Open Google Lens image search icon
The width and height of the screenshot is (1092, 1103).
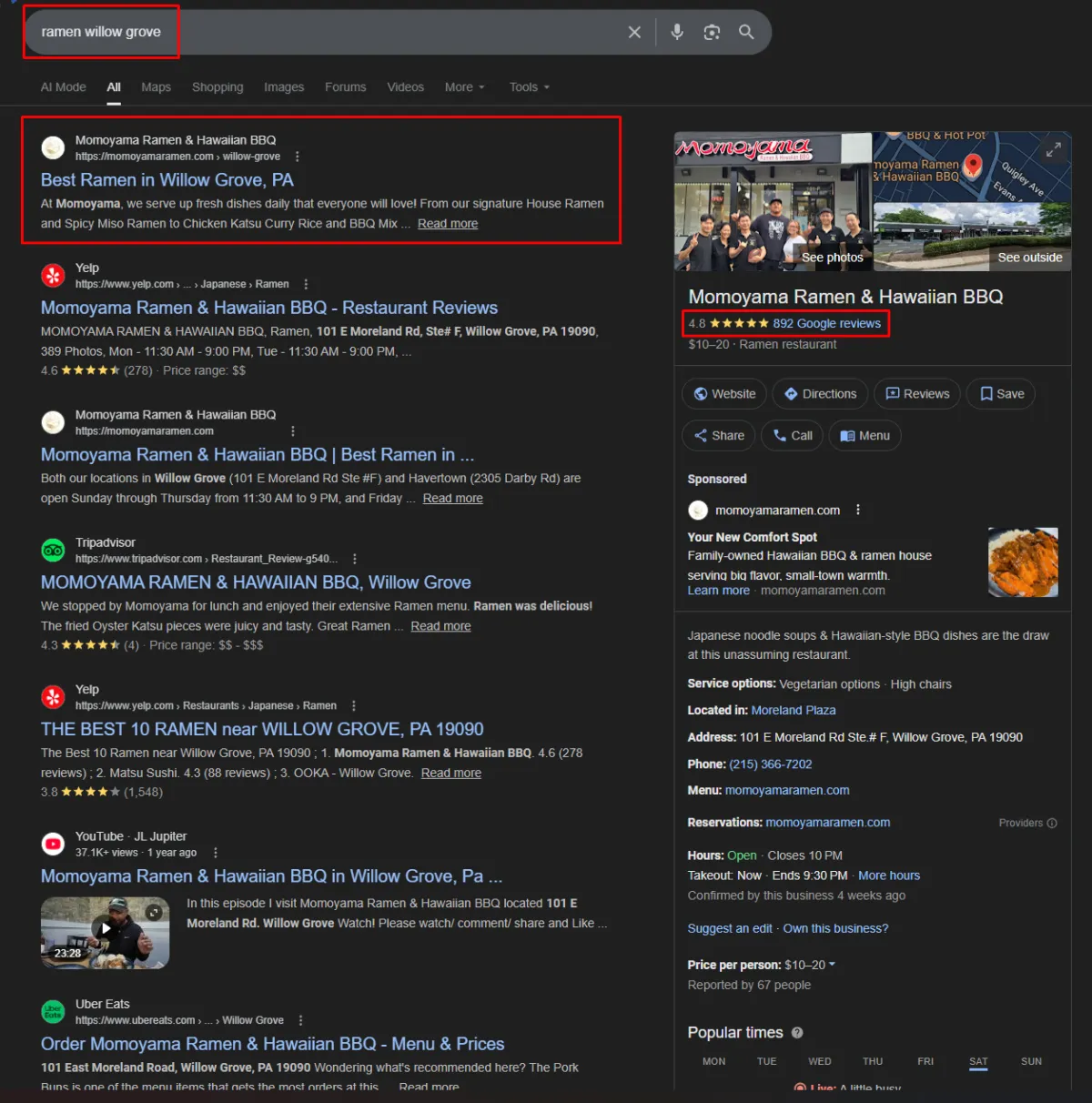[712, 33]
